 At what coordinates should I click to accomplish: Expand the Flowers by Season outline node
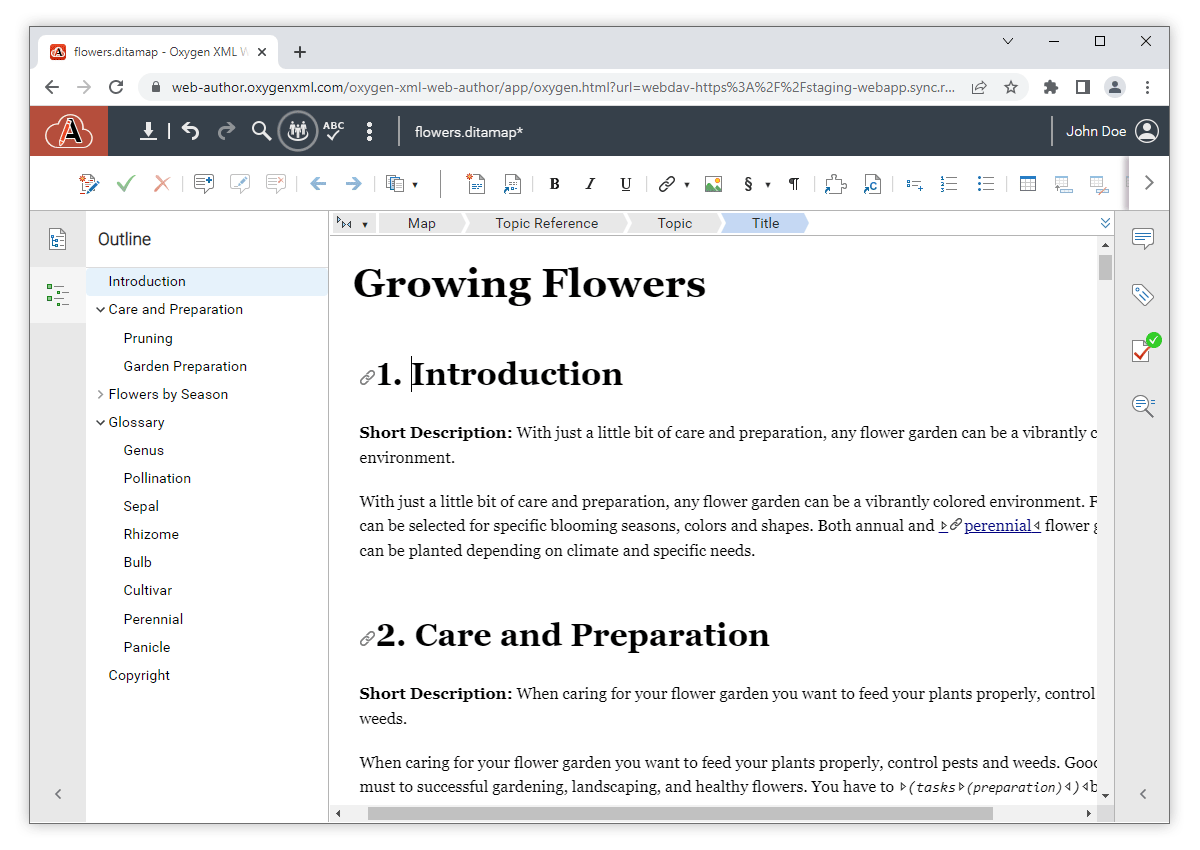(x=100, y=394)
